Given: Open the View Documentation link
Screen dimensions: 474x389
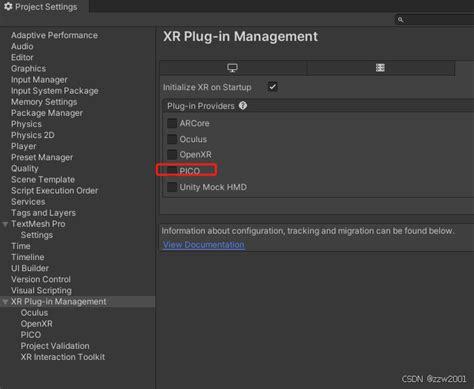Looking at the screenshot, I should coord(204,245).
